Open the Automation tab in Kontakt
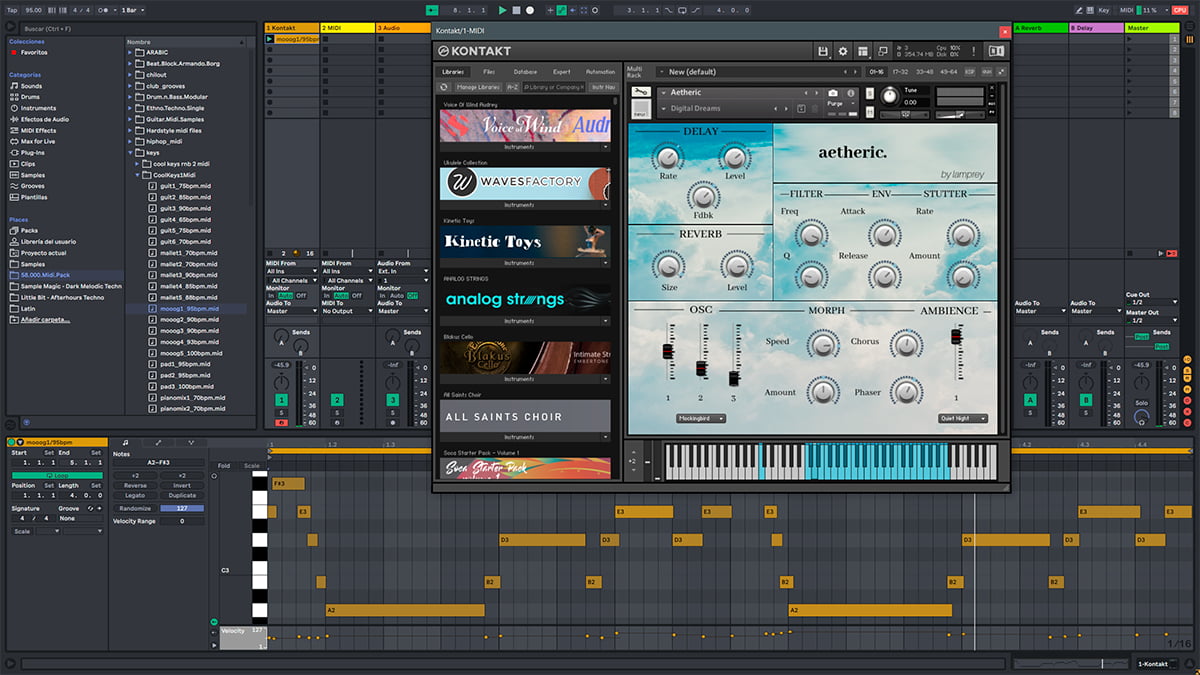The height and width of the screenshot is (675, 1200). tap(600, 72)
